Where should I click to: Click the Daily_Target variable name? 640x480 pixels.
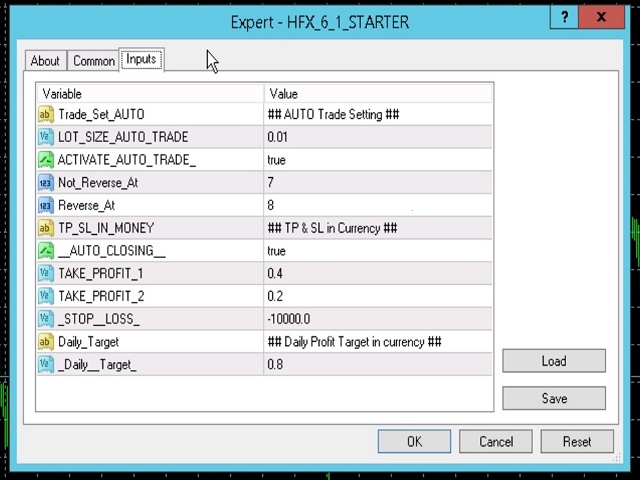coord(89,342)
